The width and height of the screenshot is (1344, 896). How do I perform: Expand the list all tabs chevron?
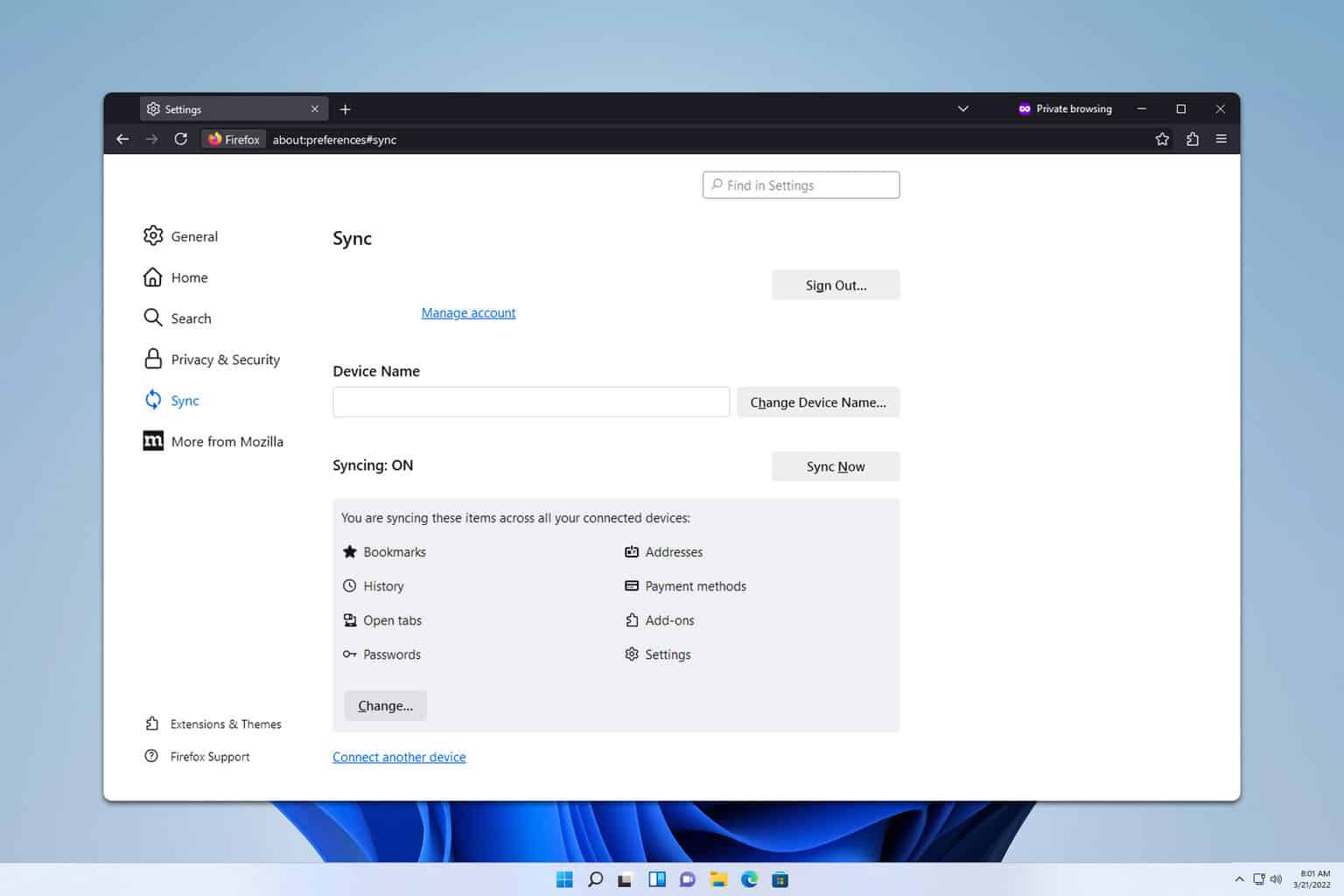coord(963,109)
